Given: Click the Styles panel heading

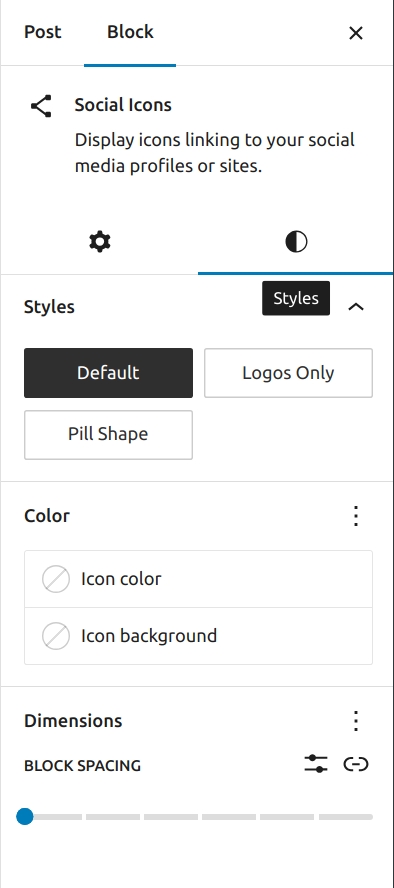Looking at the screenshot, I should 49,307.
